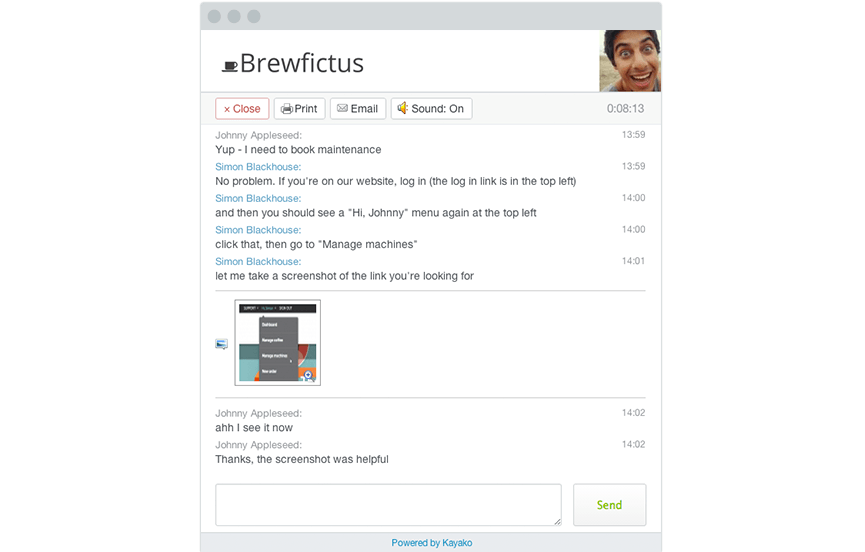
Task: Click the magnifier icon on the thumbnail
Action: (x=308, y=376)
